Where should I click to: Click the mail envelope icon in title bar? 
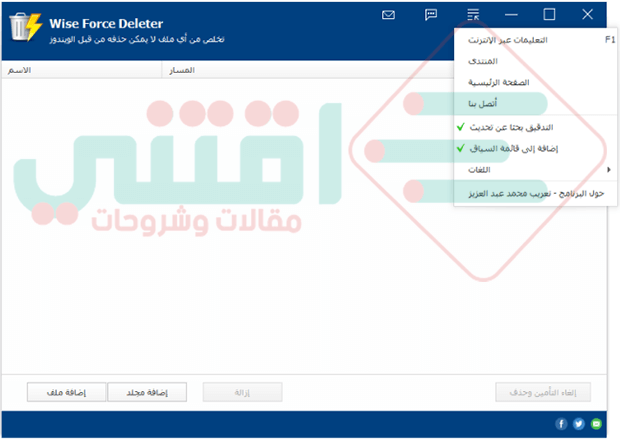(x=388, y=15)
